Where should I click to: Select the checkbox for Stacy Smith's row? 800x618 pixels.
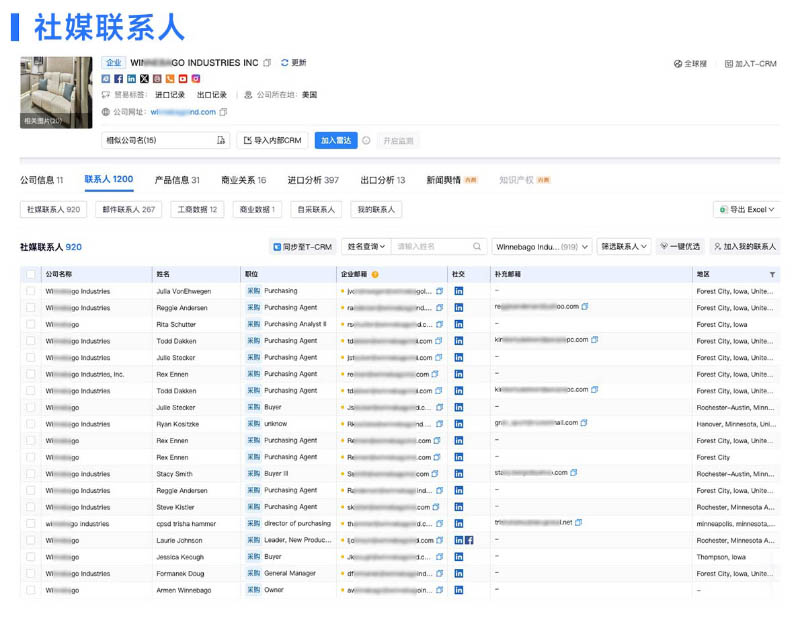pos(30,474)
